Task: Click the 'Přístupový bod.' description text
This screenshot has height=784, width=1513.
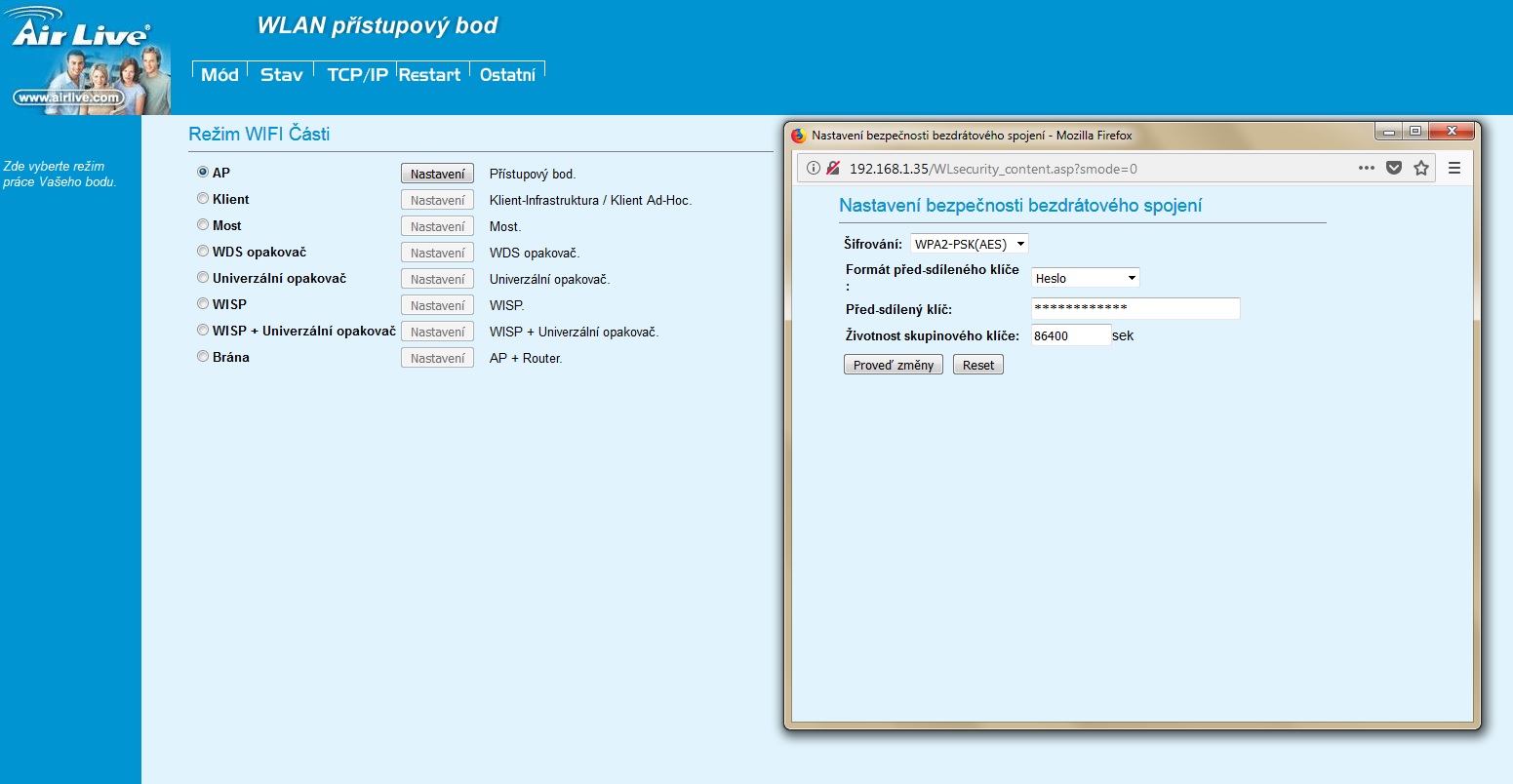Action: coord(533,175)
